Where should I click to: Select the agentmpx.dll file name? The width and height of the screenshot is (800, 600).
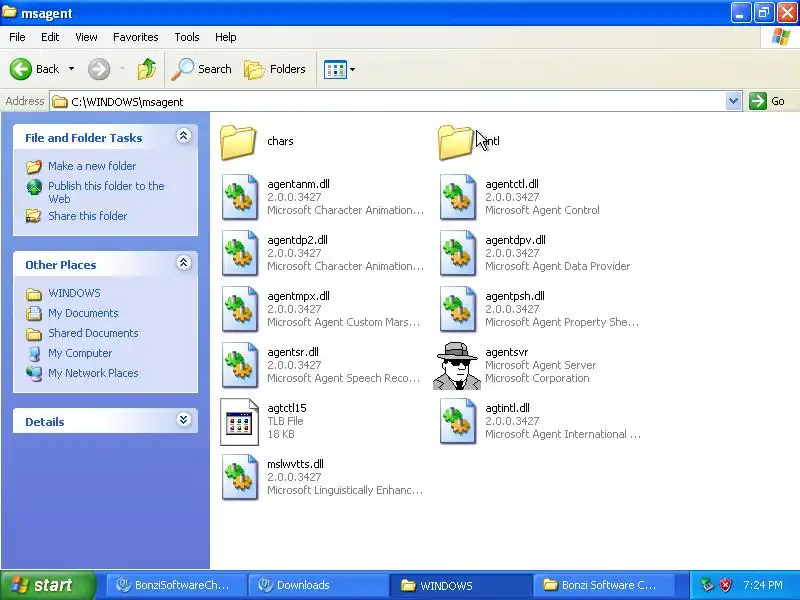click(x=298, y=296)
